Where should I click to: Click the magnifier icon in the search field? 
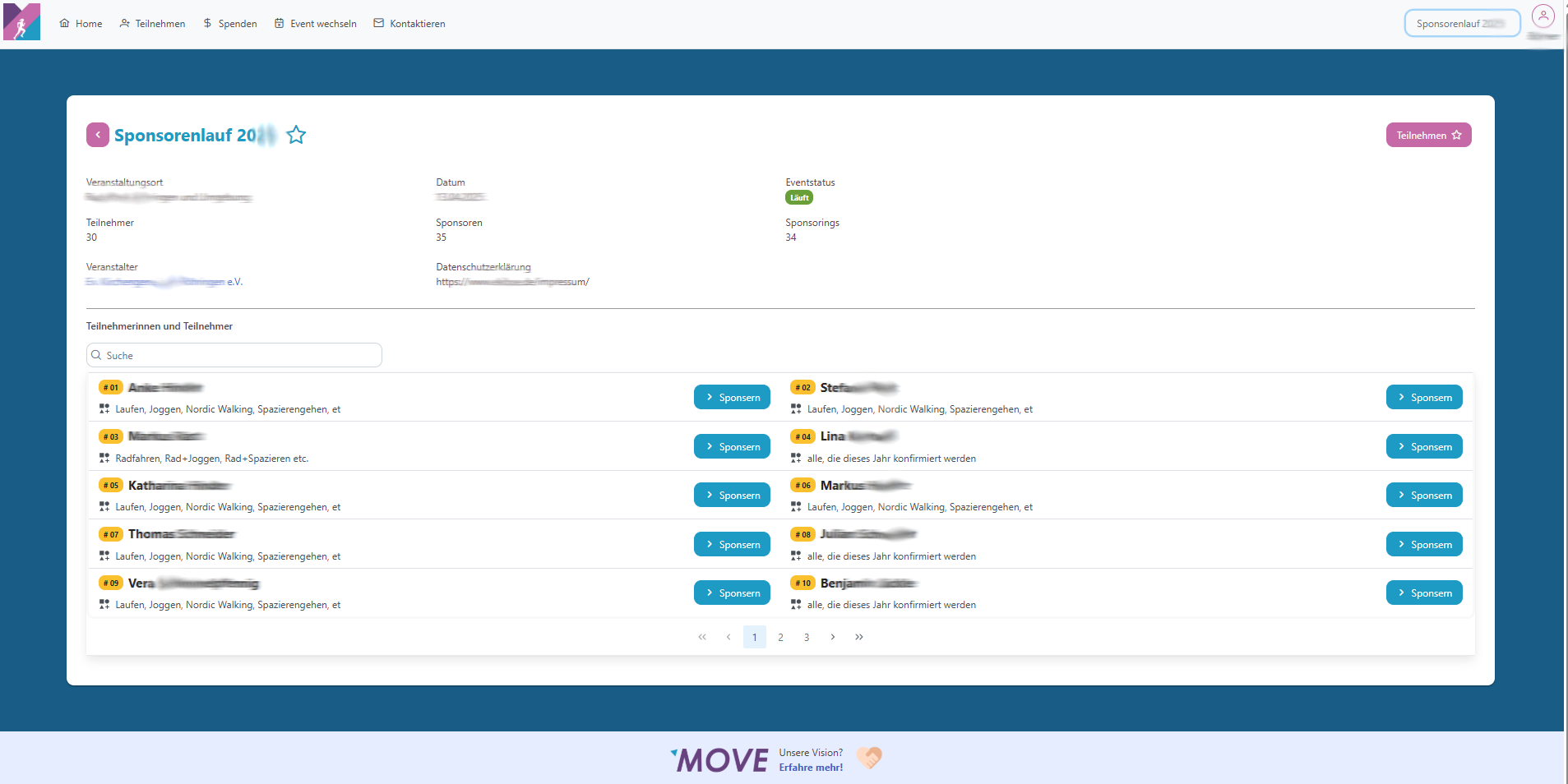coord(96,355)
